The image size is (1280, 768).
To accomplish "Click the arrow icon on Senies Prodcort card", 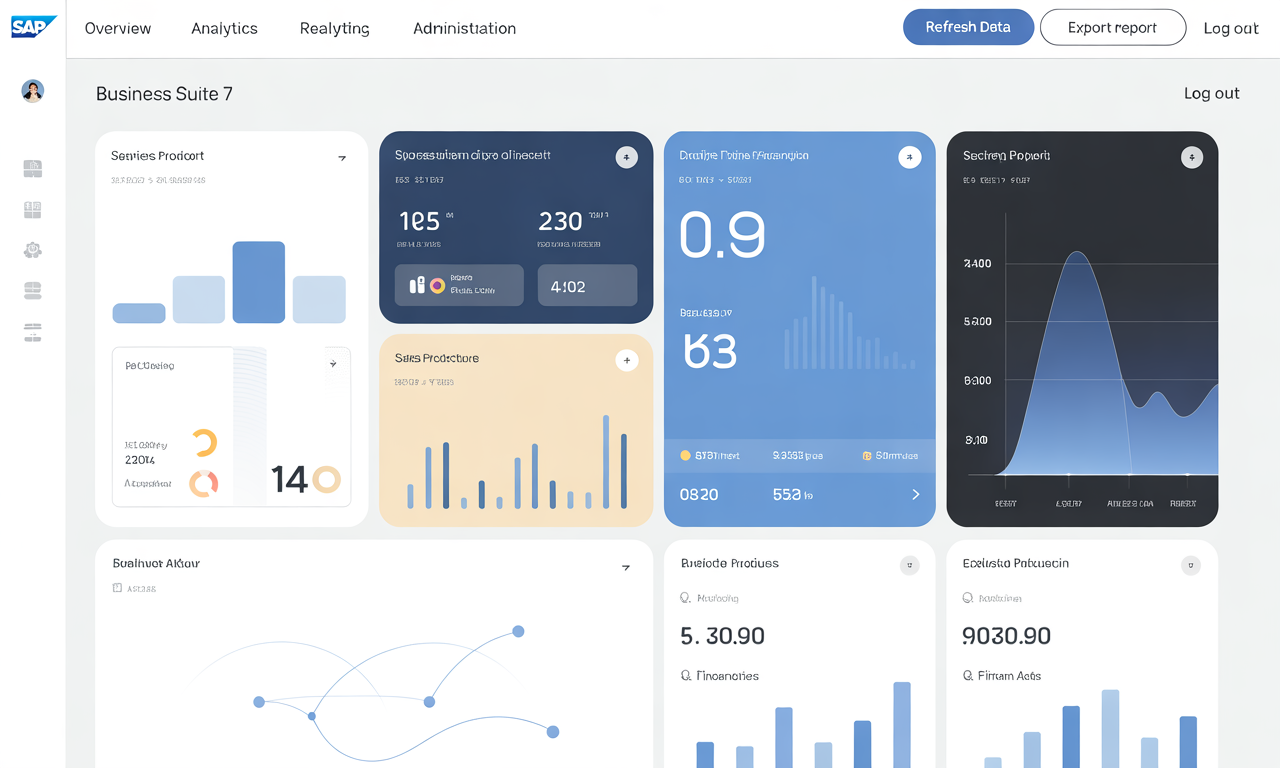I will pyautogui.click(x=342, y=158).
